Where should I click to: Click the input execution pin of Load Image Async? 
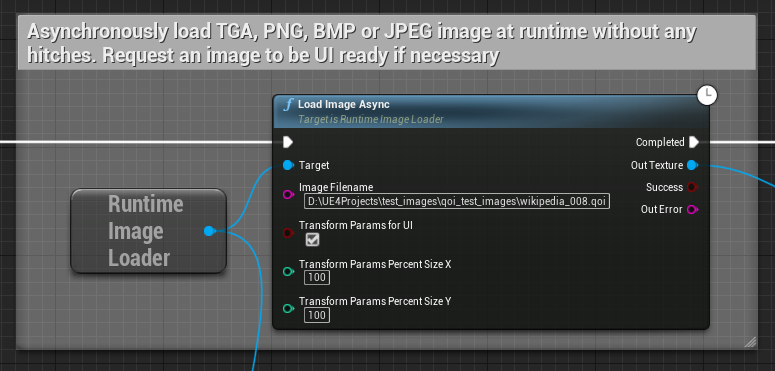coord(288,142)
